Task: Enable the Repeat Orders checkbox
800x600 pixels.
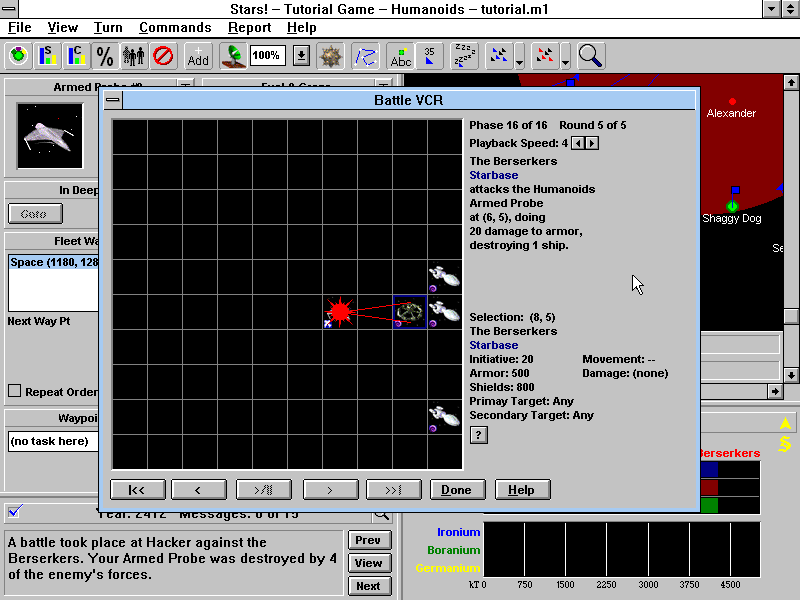Action: 14,391
